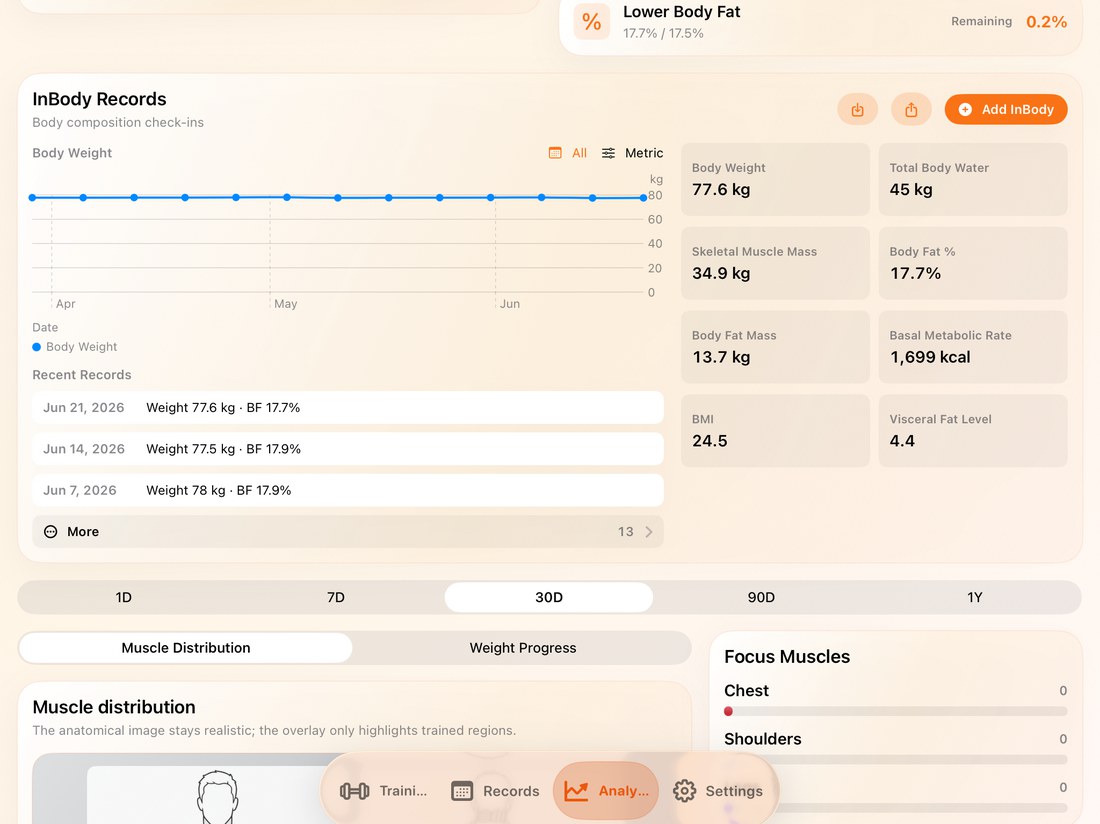The width and height of the screenshot is (1100, 824).
Task: Select the 7D time range
Action: (336, 597)
